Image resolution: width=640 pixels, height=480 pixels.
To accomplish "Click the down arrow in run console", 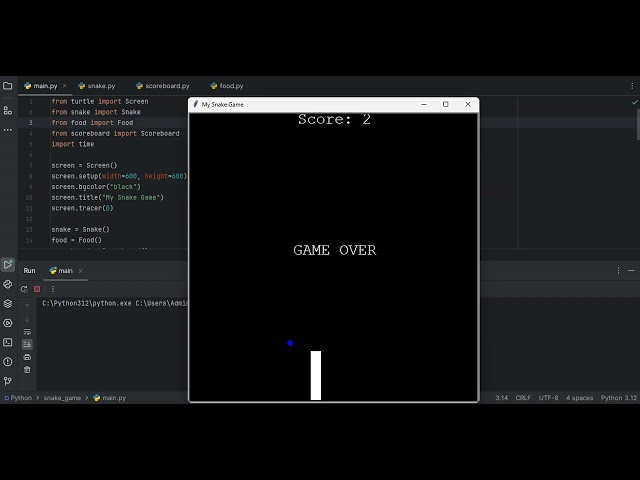I will click(27, 319).
